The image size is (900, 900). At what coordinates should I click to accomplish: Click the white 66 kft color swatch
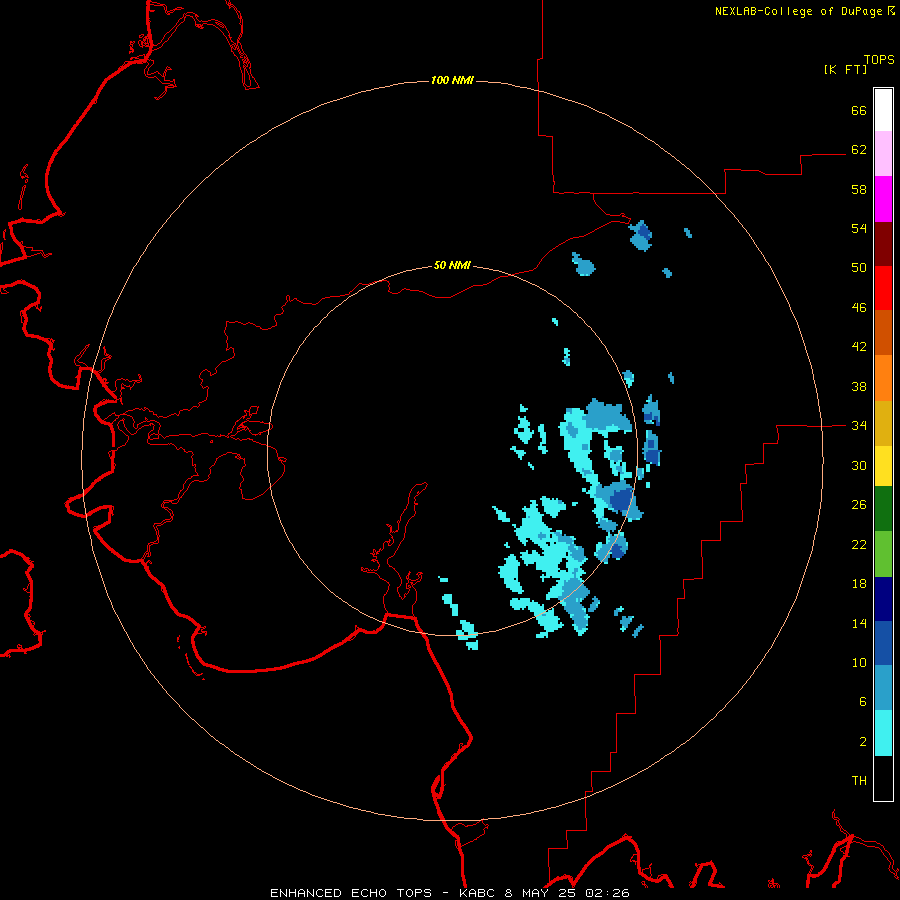(x=883, y=110)
